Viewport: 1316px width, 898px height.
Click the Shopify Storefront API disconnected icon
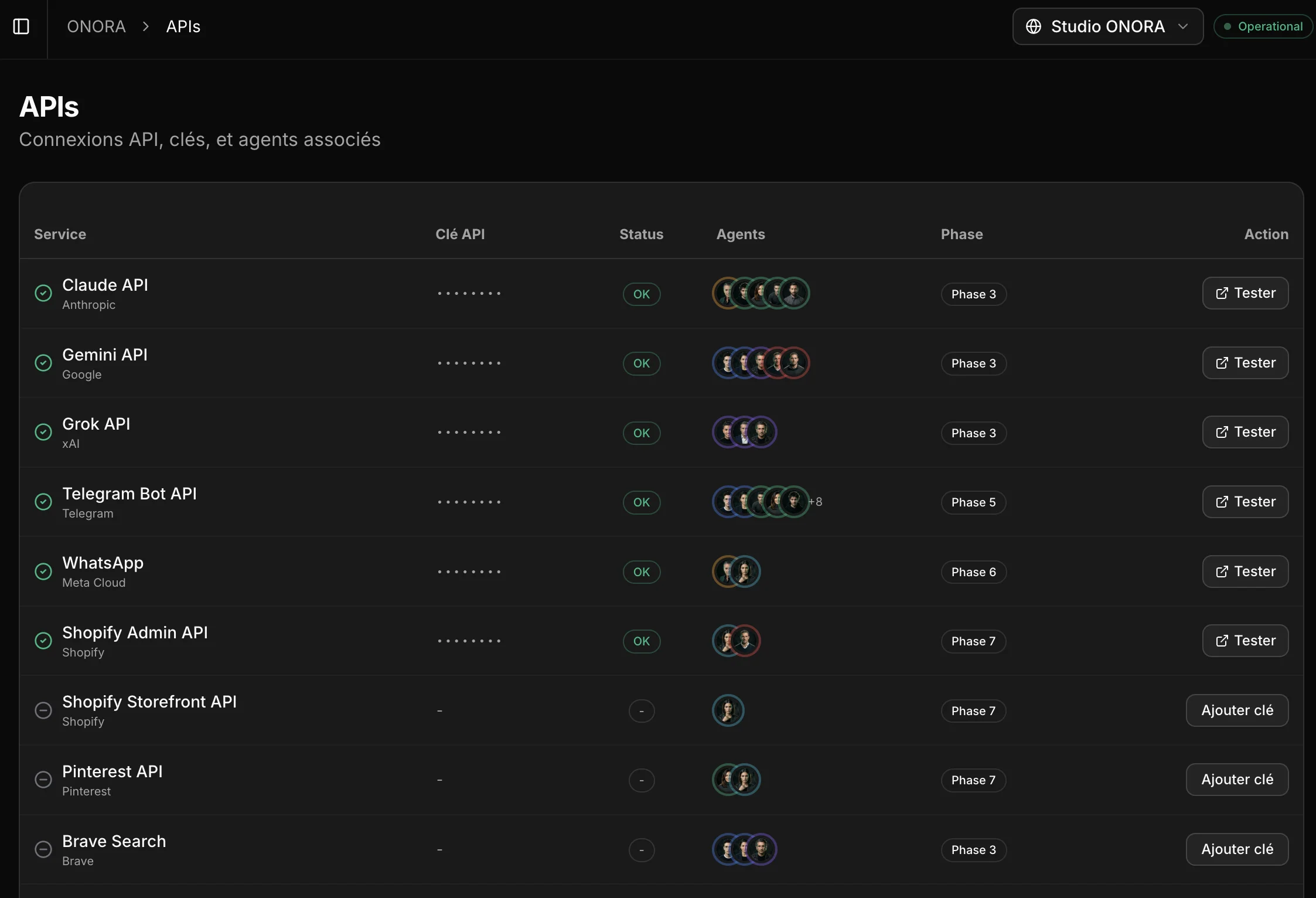43,710
